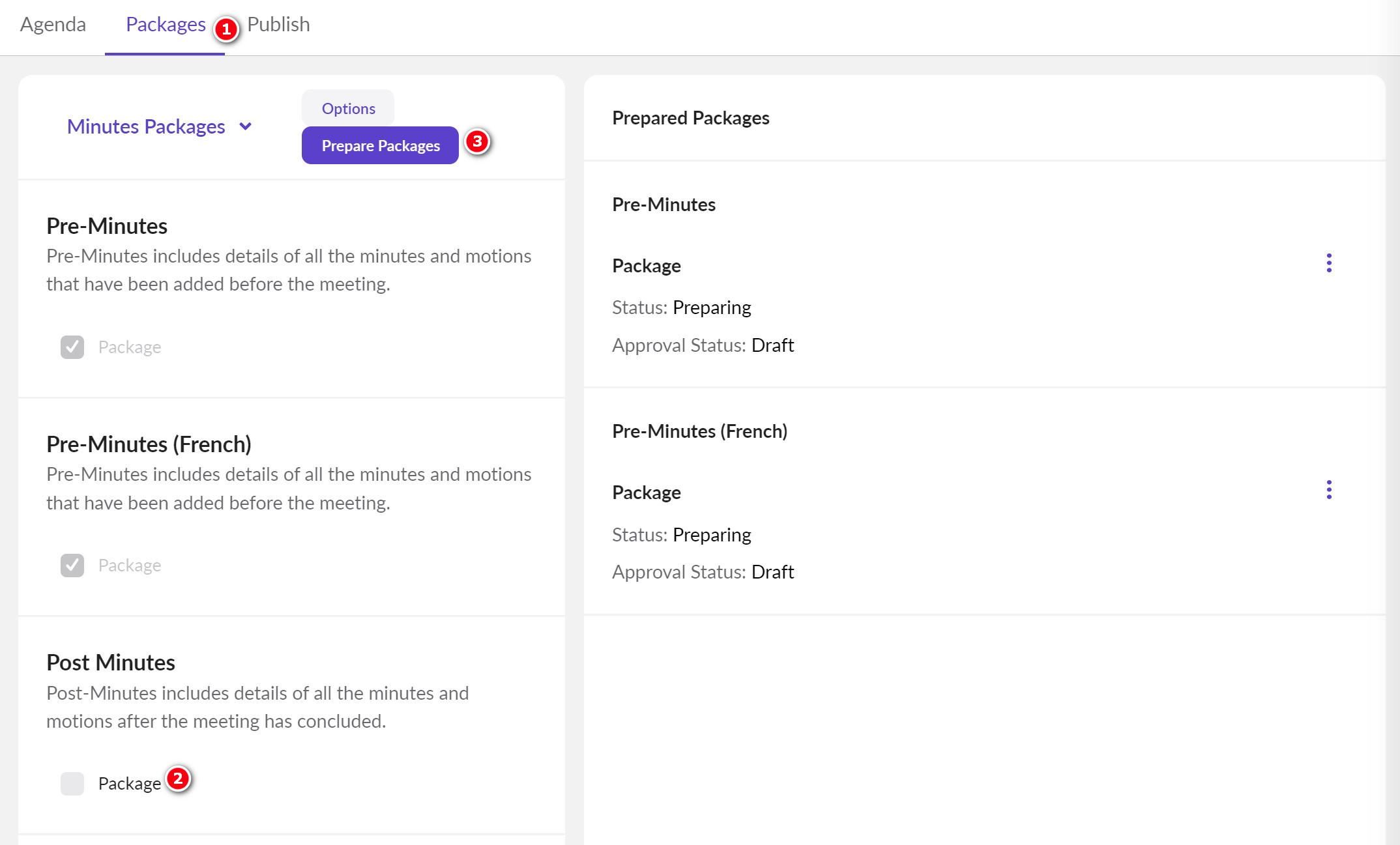This screenshot has width=1400, height=845.
Task: Open the Options button
Action: pyautogui.click(x=348, y=108)
